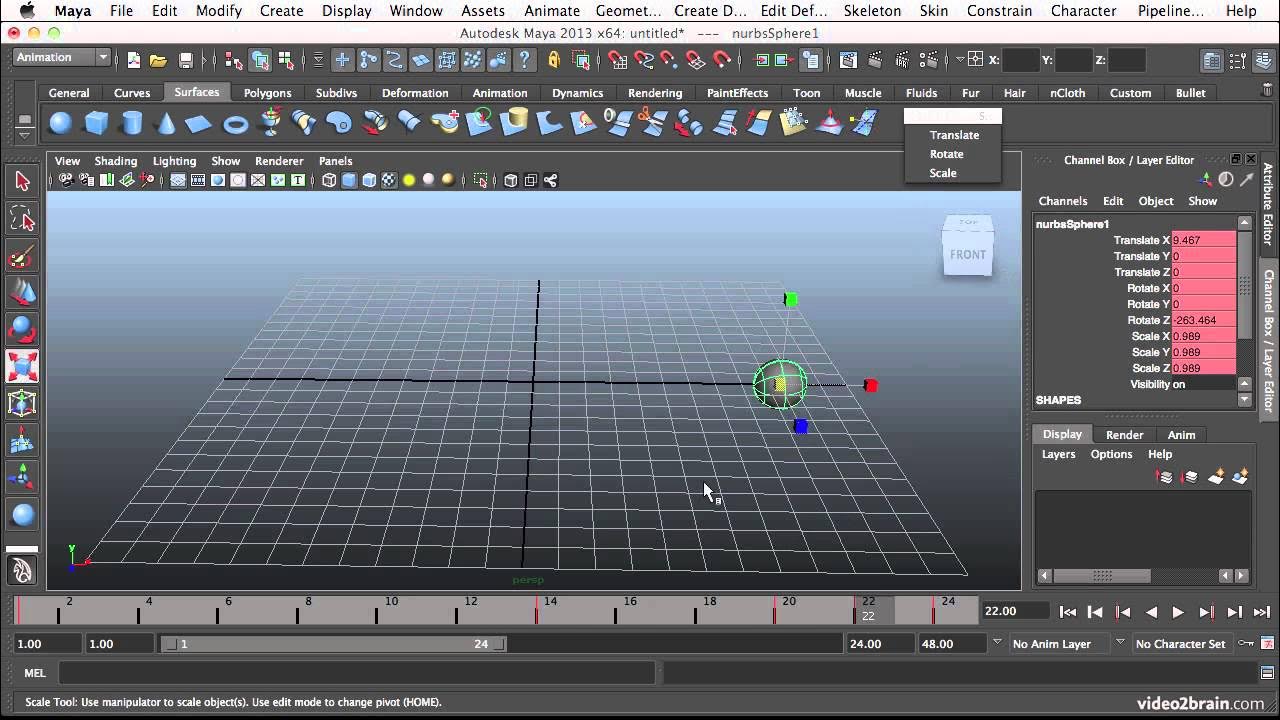This screenshot has width=1280, height=720.
Task: Open the Skeleton menu
Action: coord(872,11)
